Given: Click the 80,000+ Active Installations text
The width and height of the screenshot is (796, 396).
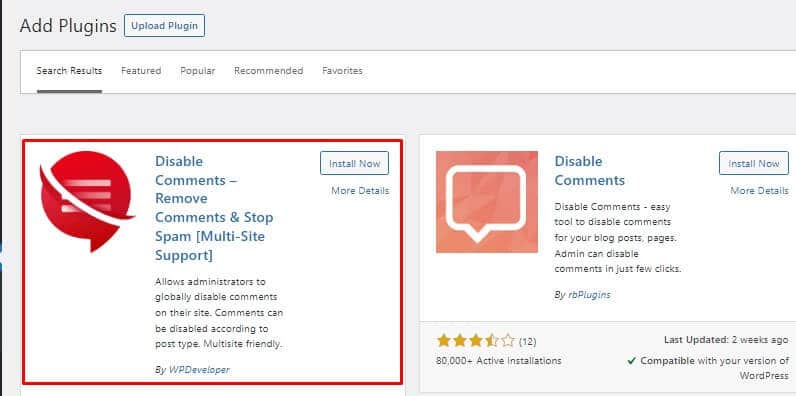Looking at the screenshot, I should pos(499,360).
